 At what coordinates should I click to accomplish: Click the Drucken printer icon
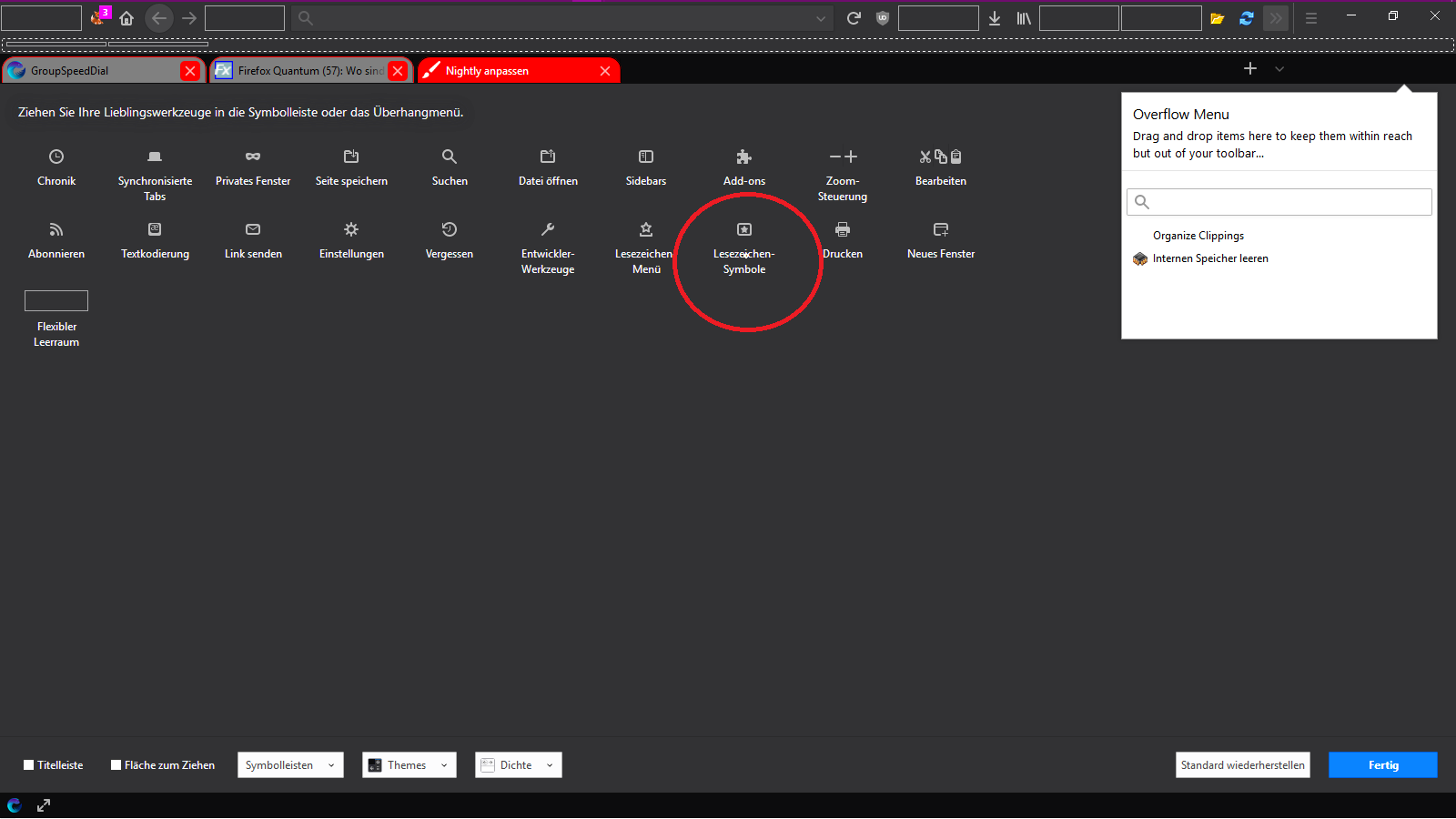pos(842,229)
